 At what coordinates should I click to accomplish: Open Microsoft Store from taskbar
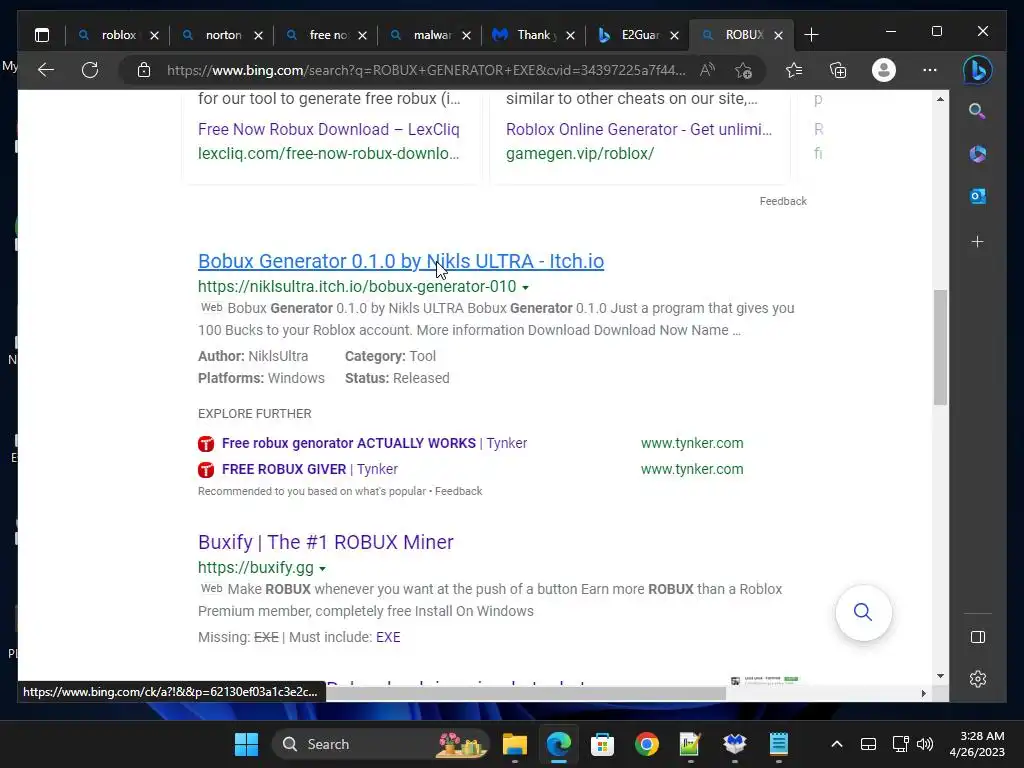pyautogui.click(x=602, y=744)
